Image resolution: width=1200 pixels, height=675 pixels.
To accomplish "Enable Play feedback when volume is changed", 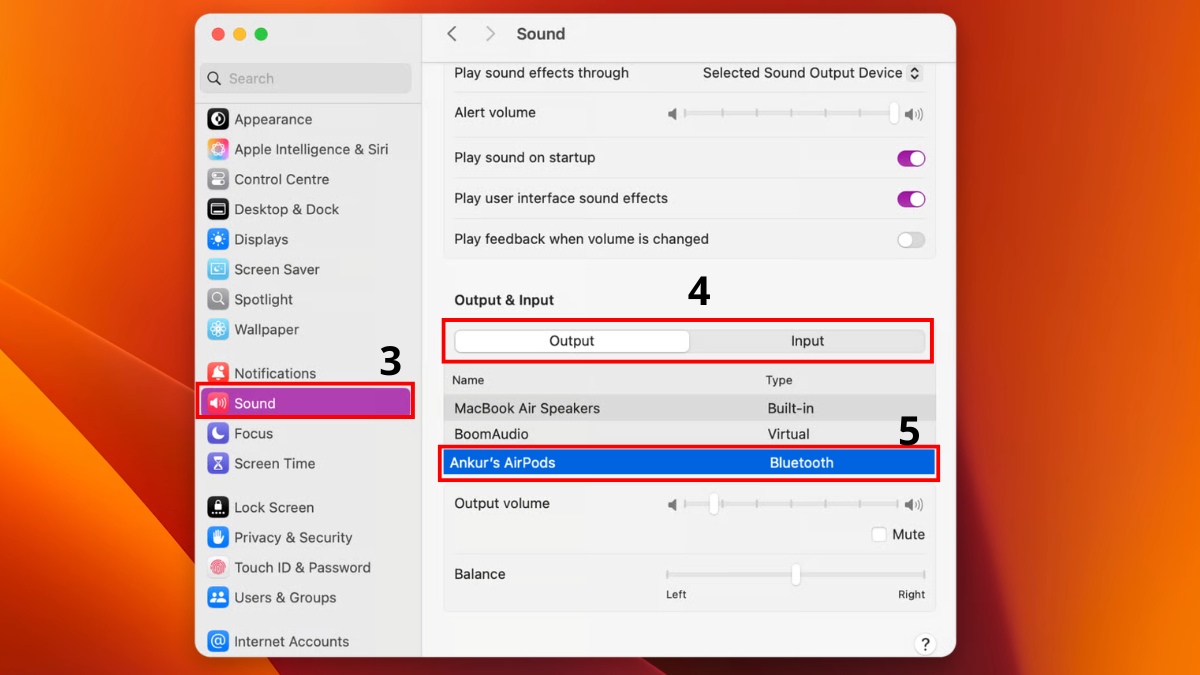I will click(911, 240).
